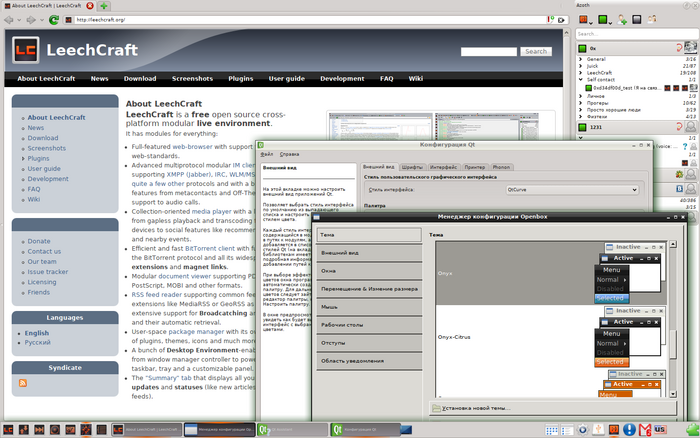Screen dimensions: 700x438
Task: Click the green cloud tray icon
Action: pos(692,430)
